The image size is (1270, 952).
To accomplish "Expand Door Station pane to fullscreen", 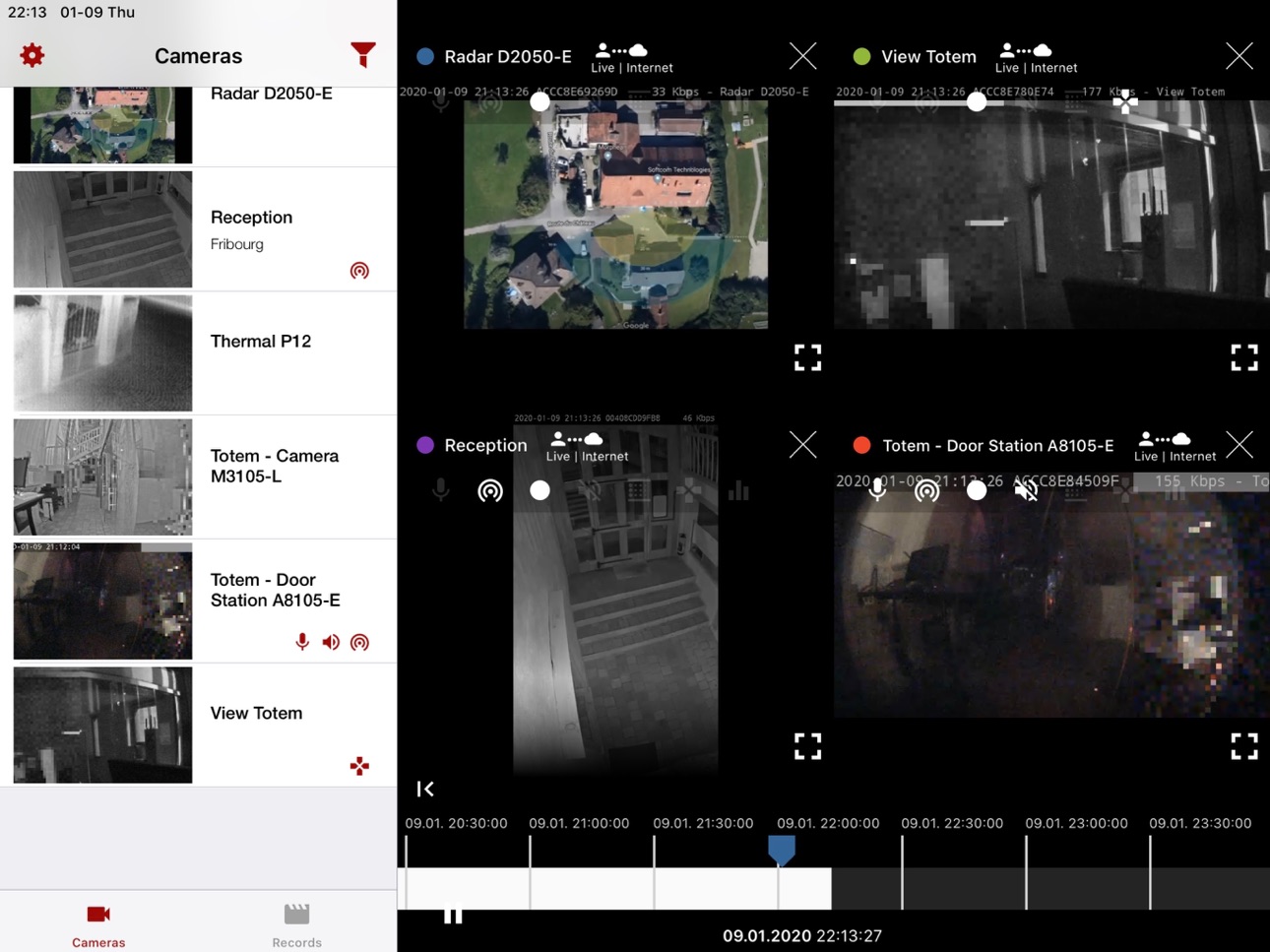I will click(1244, 746).
